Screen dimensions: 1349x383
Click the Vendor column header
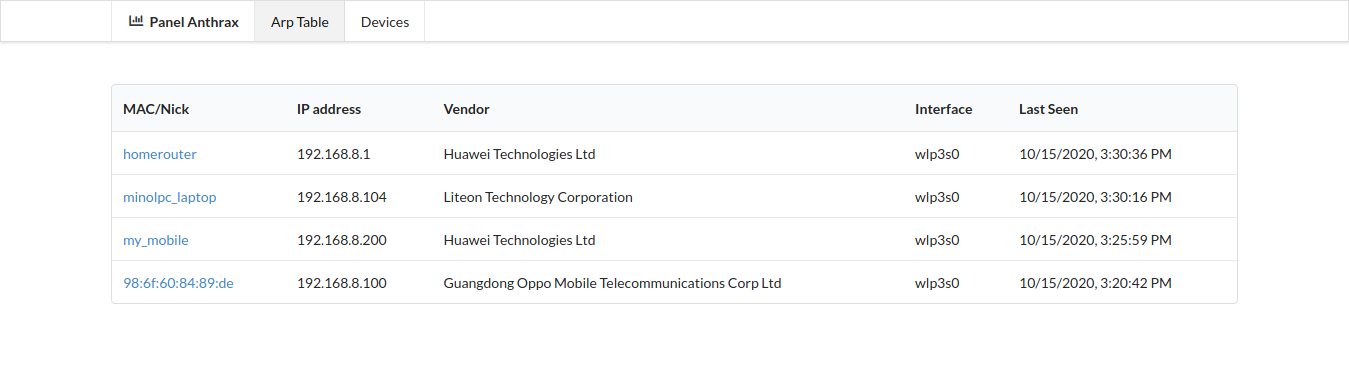pyautogui.click(x=466, y=109)
